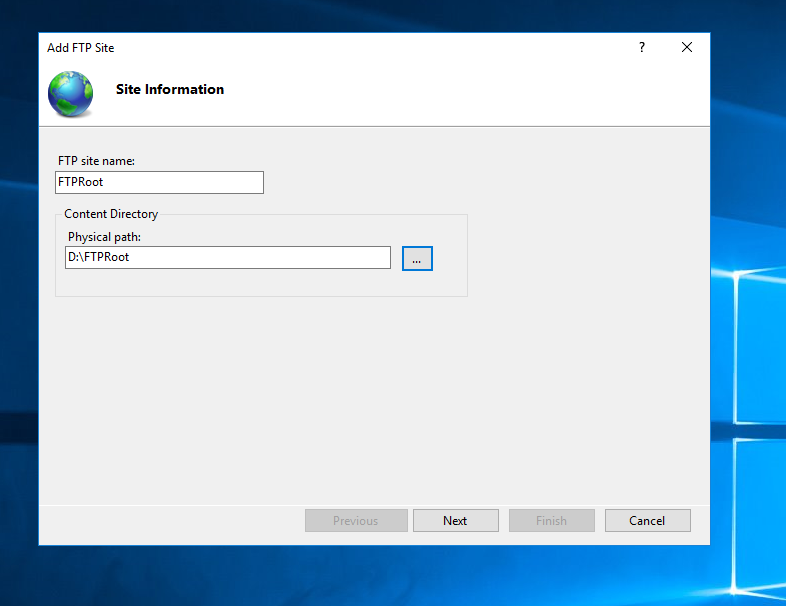Click the Cancel button
This screenshot has height=606, width=786.
648,521
